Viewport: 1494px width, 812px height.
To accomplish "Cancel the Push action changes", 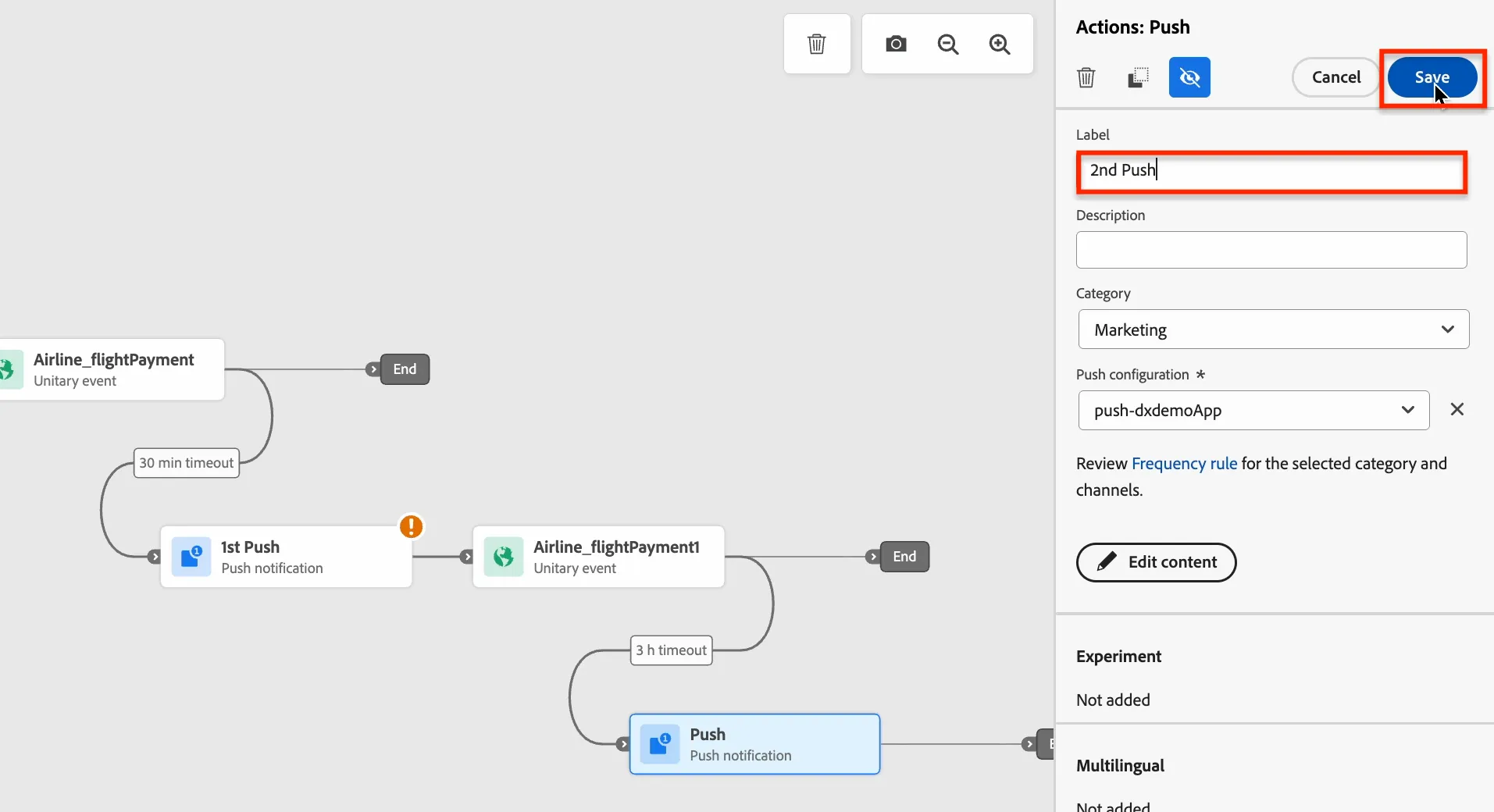I will (x=1335, y=77).
